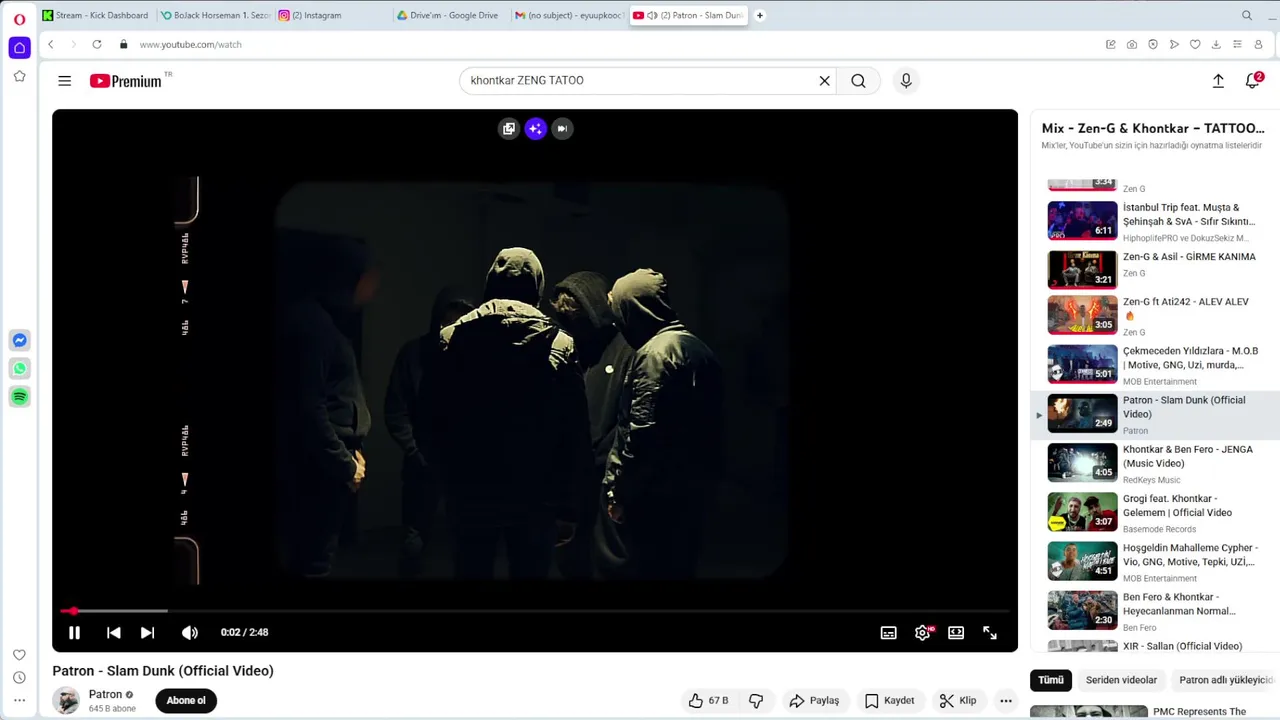Go back to previous page
The width and height of the screenshot is (1280, 720).
[51, 44]
